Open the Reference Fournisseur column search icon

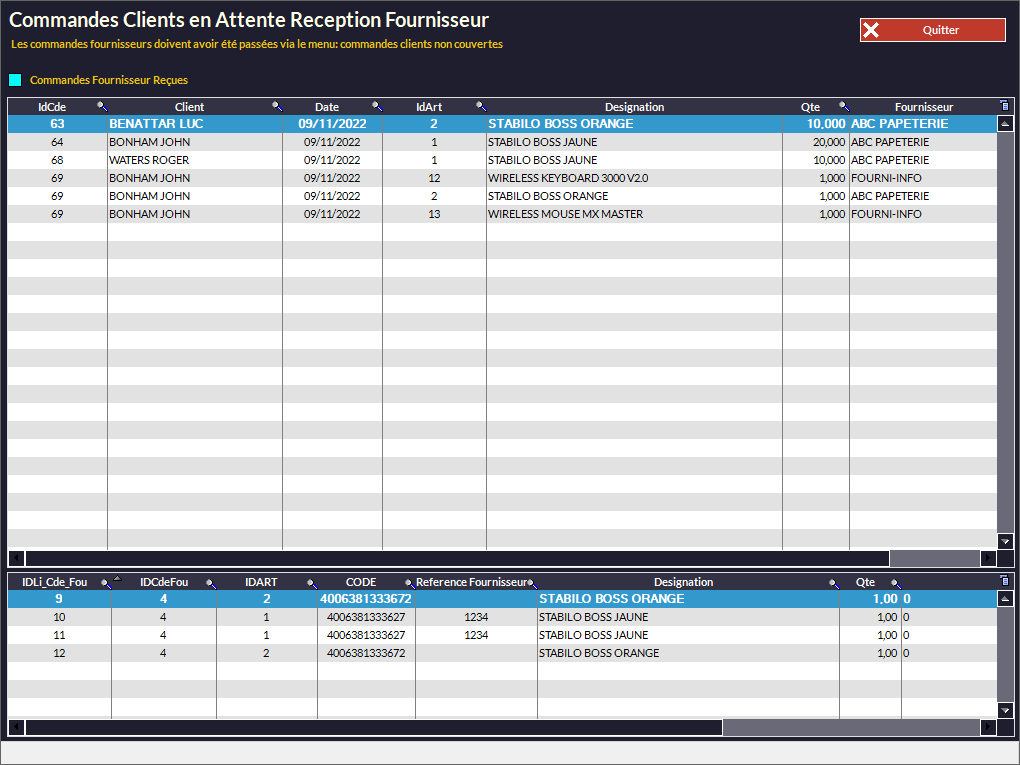532,583
